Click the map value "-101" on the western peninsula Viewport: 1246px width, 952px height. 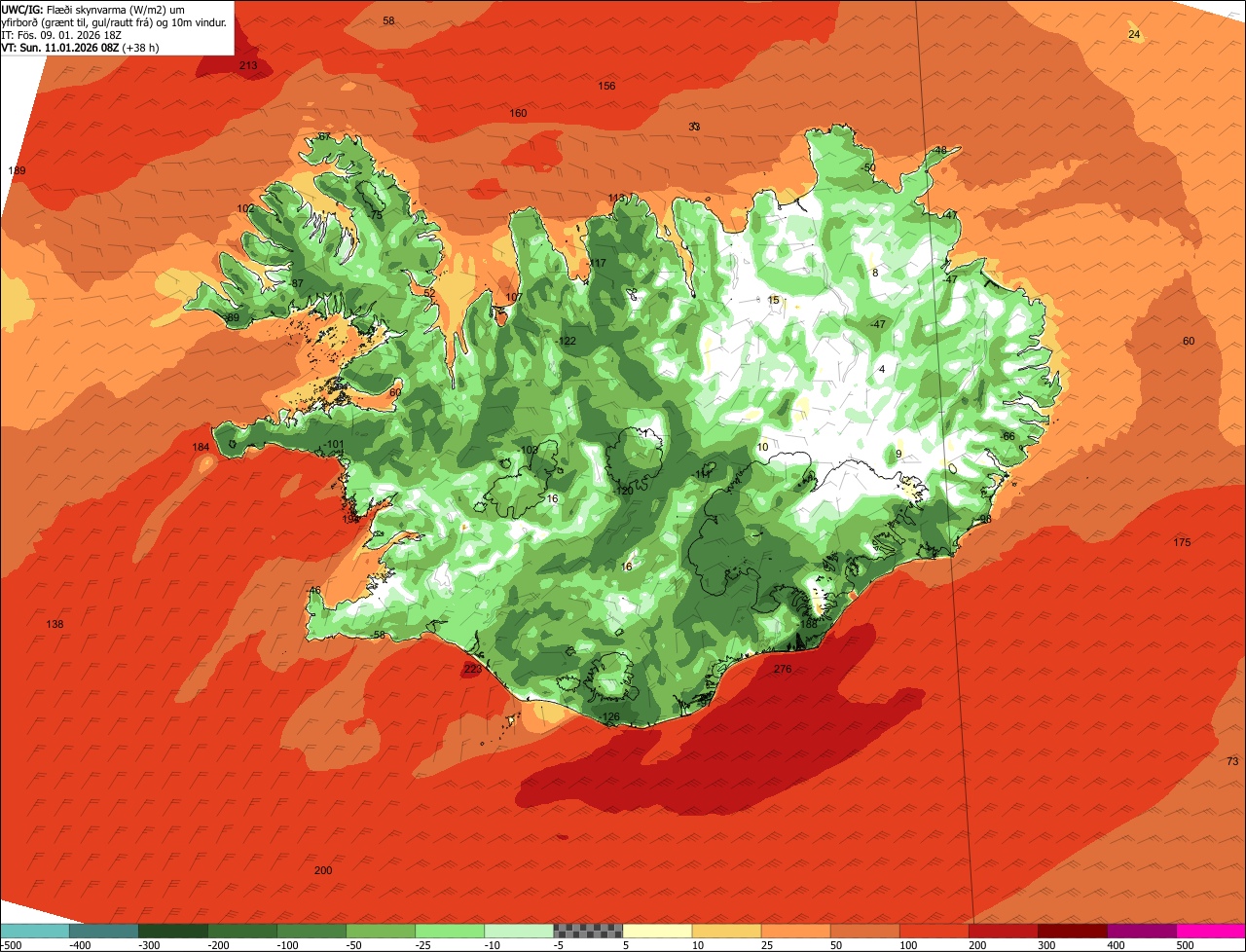point(335,445)
